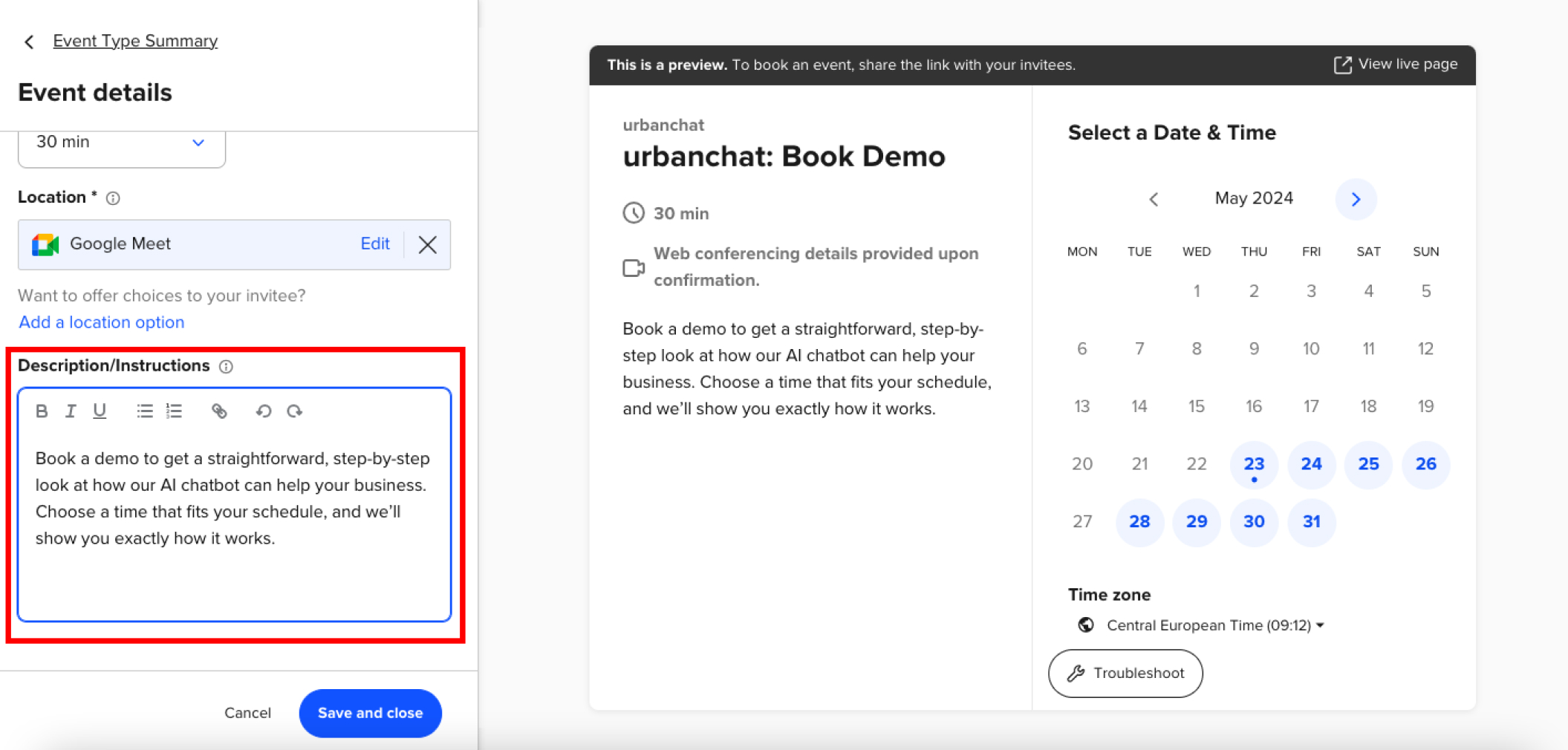The height and width of the screenshot is (750, 1568).
Task: Click the globe time zone icon
Action: [1085, 625]
